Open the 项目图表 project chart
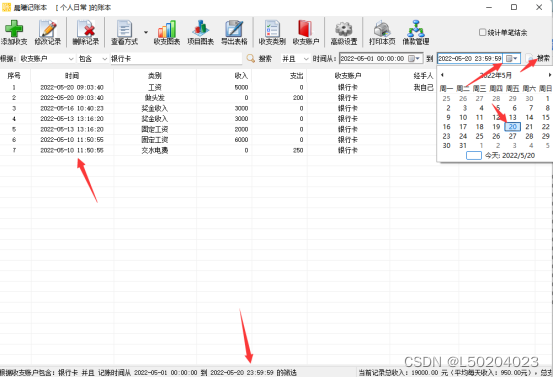 pyautogui.click(x=200, y=33)
